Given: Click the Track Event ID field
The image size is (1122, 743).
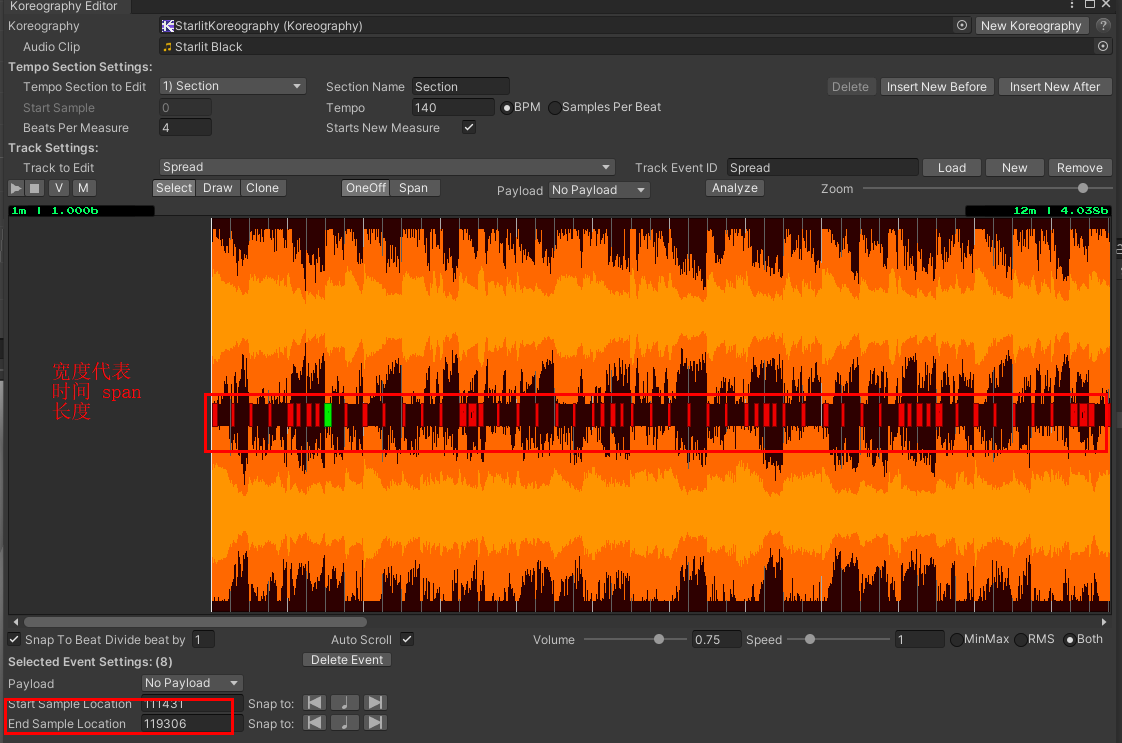Looking at the screenshot, I should coord(822,167).
